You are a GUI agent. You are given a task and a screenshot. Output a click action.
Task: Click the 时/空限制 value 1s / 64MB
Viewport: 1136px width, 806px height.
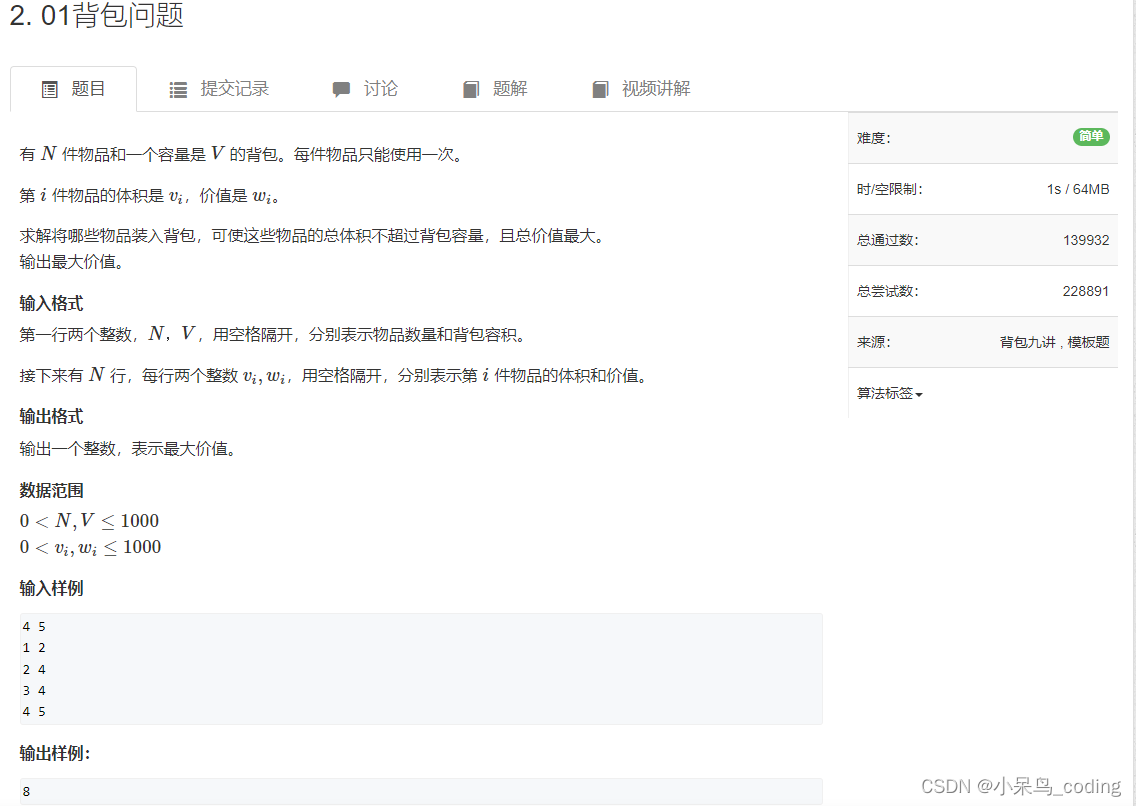tap(1077, 188)
